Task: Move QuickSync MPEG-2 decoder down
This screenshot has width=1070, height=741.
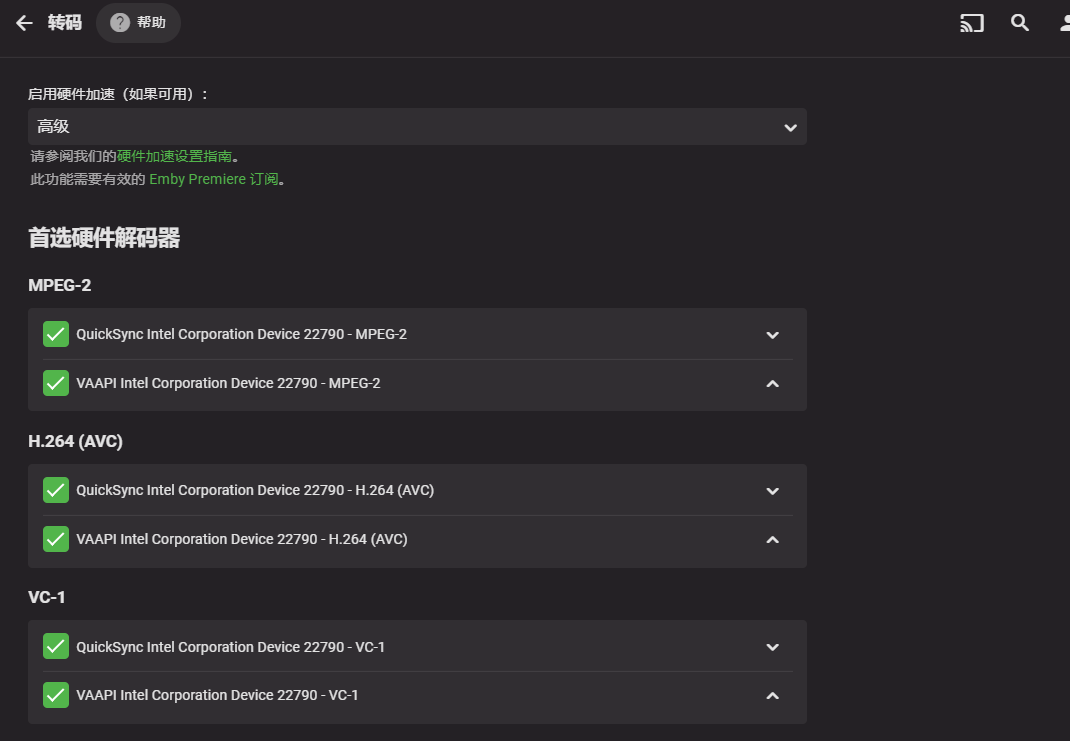Action: point(772,335)
